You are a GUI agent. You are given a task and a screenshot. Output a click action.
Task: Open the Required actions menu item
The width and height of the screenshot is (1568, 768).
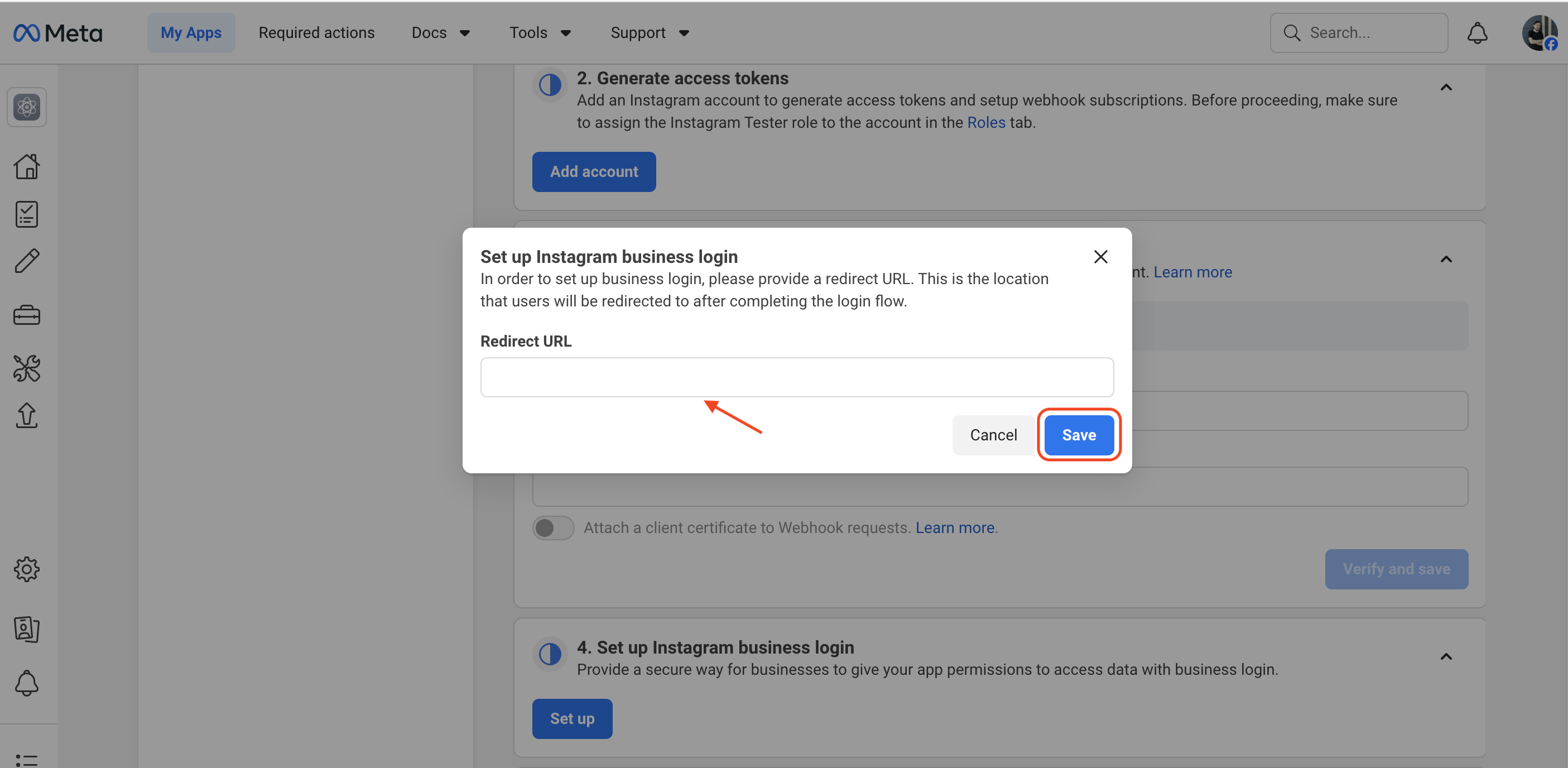click(316, 33)
